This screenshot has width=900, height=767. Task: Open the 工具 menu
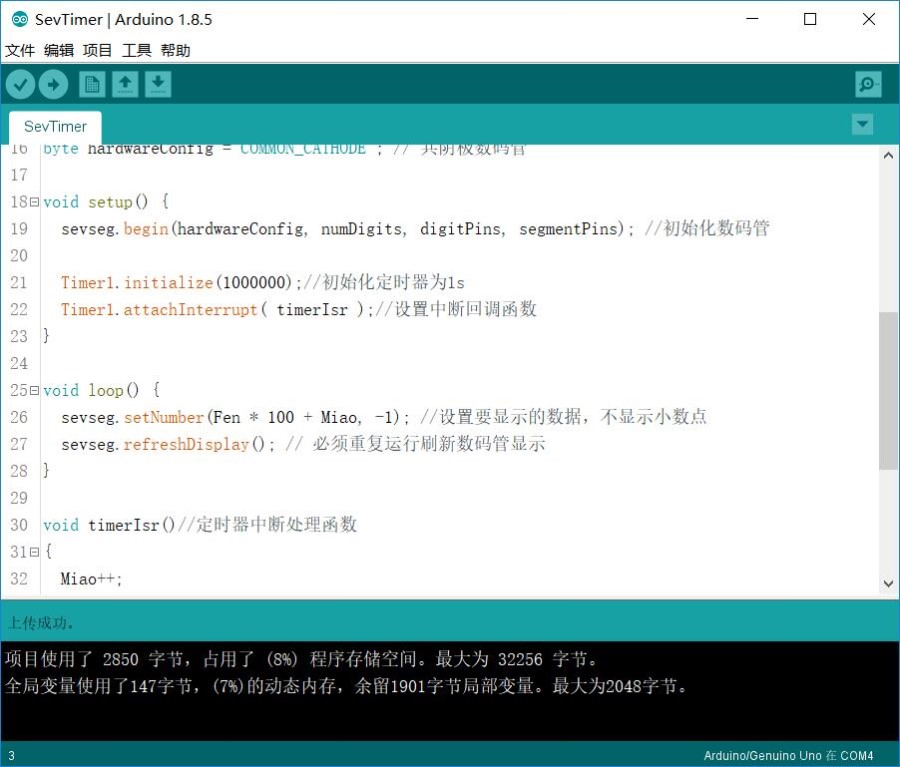pos(136,50)
